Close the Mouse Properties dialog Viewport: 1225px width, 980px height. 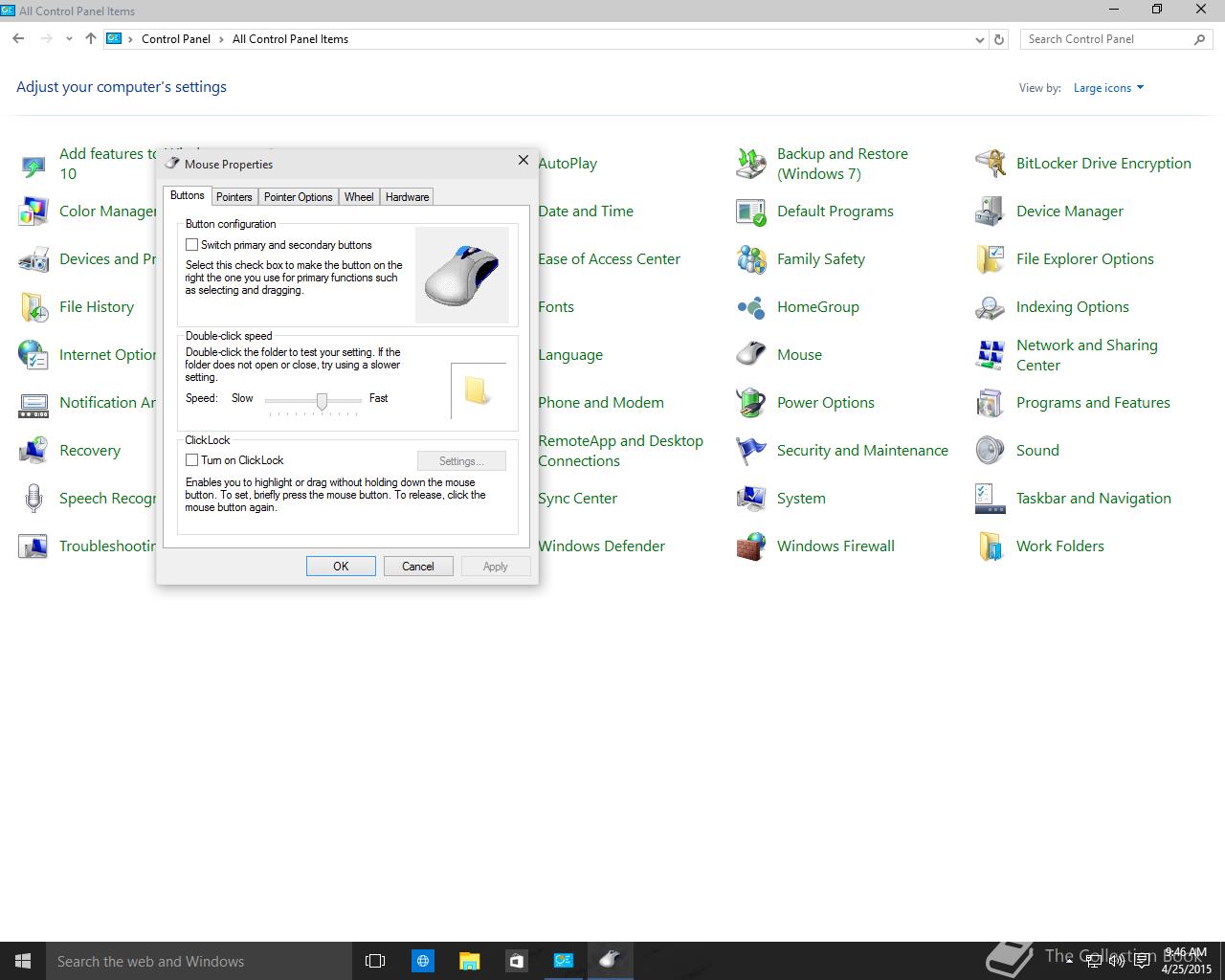pos(523,161)
